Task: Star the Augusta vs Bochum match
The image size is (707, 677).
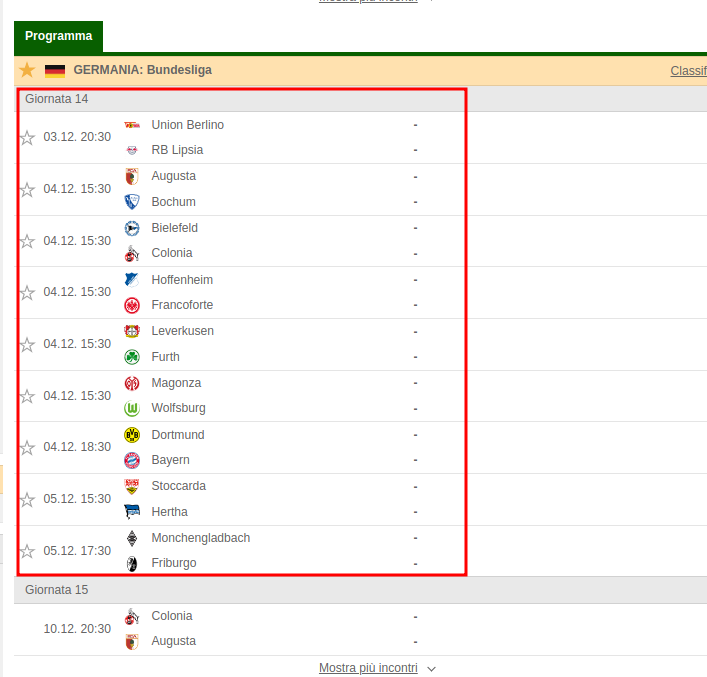Action: click(28, 189)
